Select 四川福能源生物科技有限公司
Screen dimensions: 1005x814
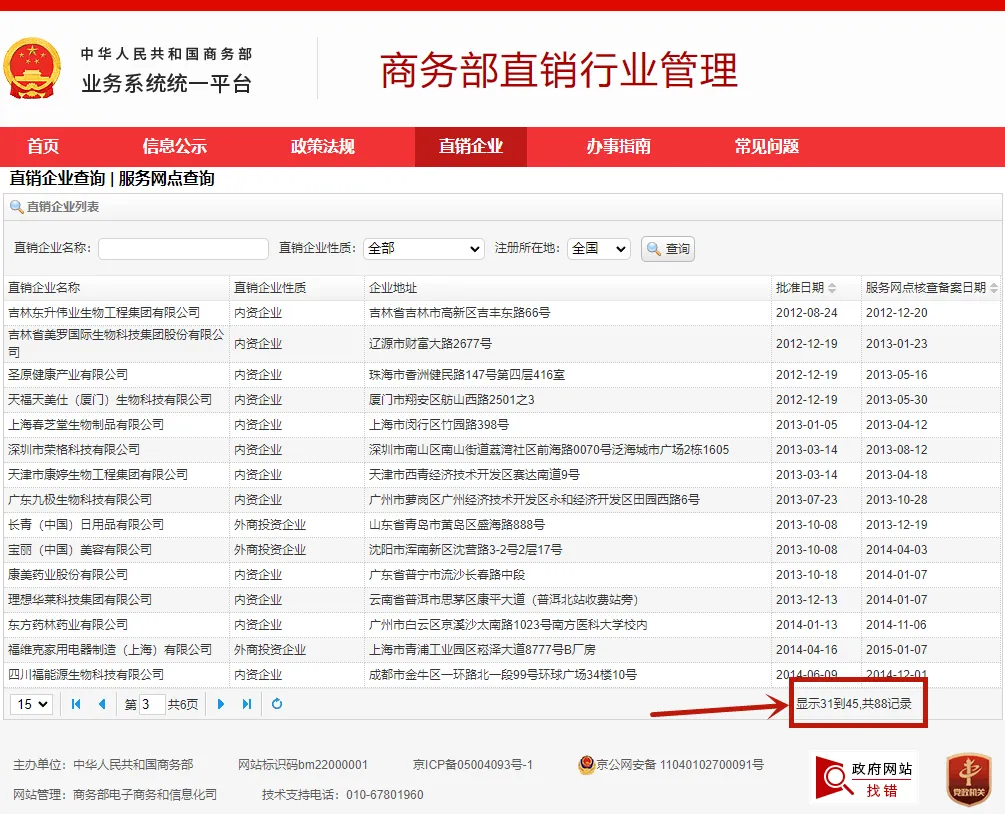86,675
